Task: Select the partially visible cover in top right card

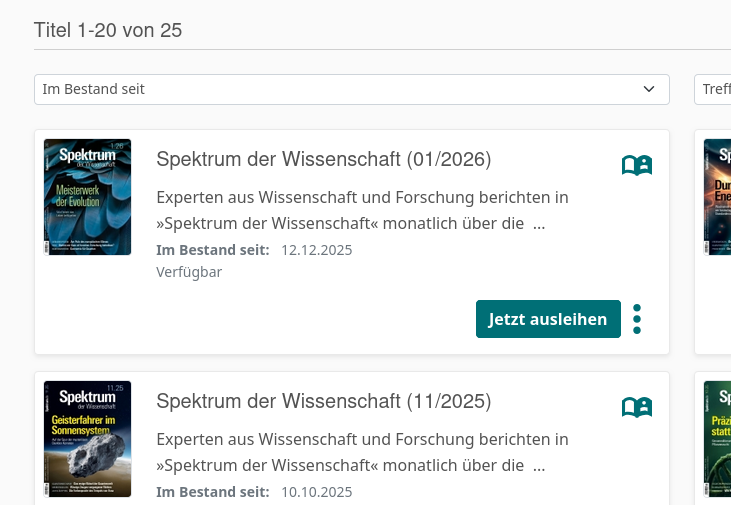Action: pyautogui.click(x=717, y=197)
